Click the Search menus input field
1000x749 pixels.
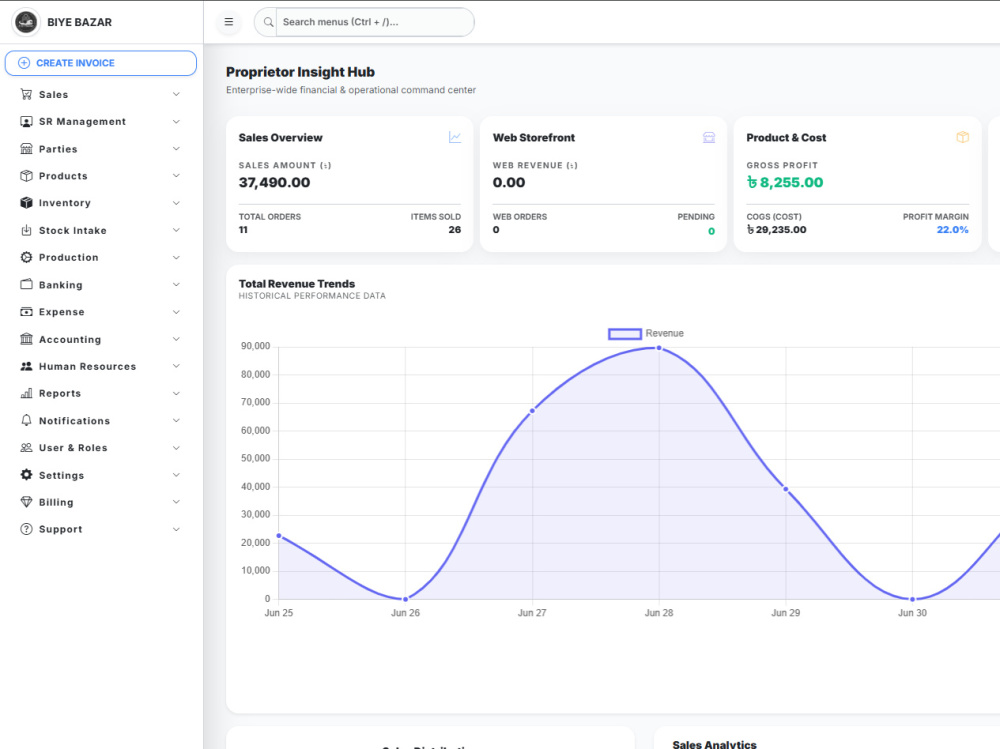[375, 22]
